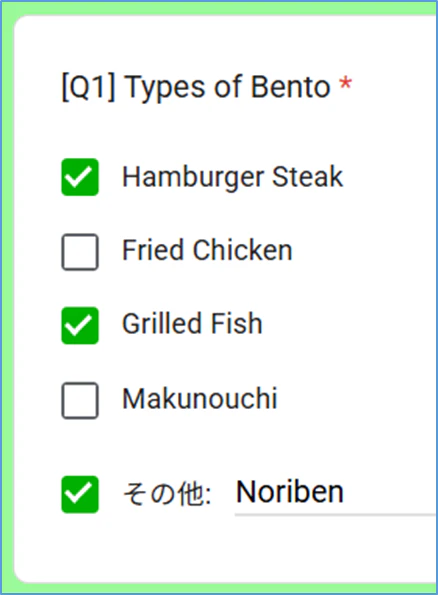Click the white checkmark icon beside Grilled Fish
Viewport: 438px width, 595px height.
click(78, 326)
